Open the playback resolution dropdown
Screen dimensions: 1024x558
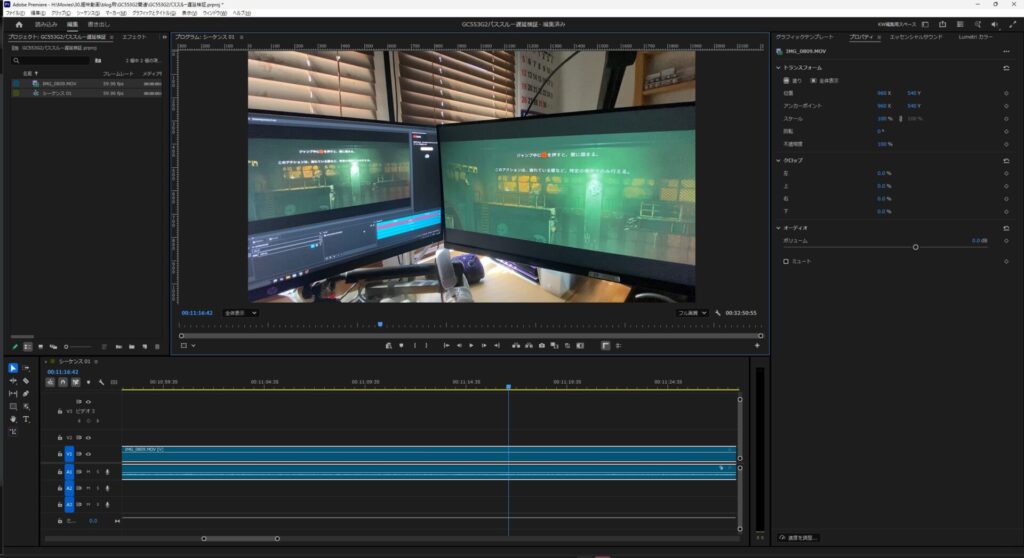point(693,313)
